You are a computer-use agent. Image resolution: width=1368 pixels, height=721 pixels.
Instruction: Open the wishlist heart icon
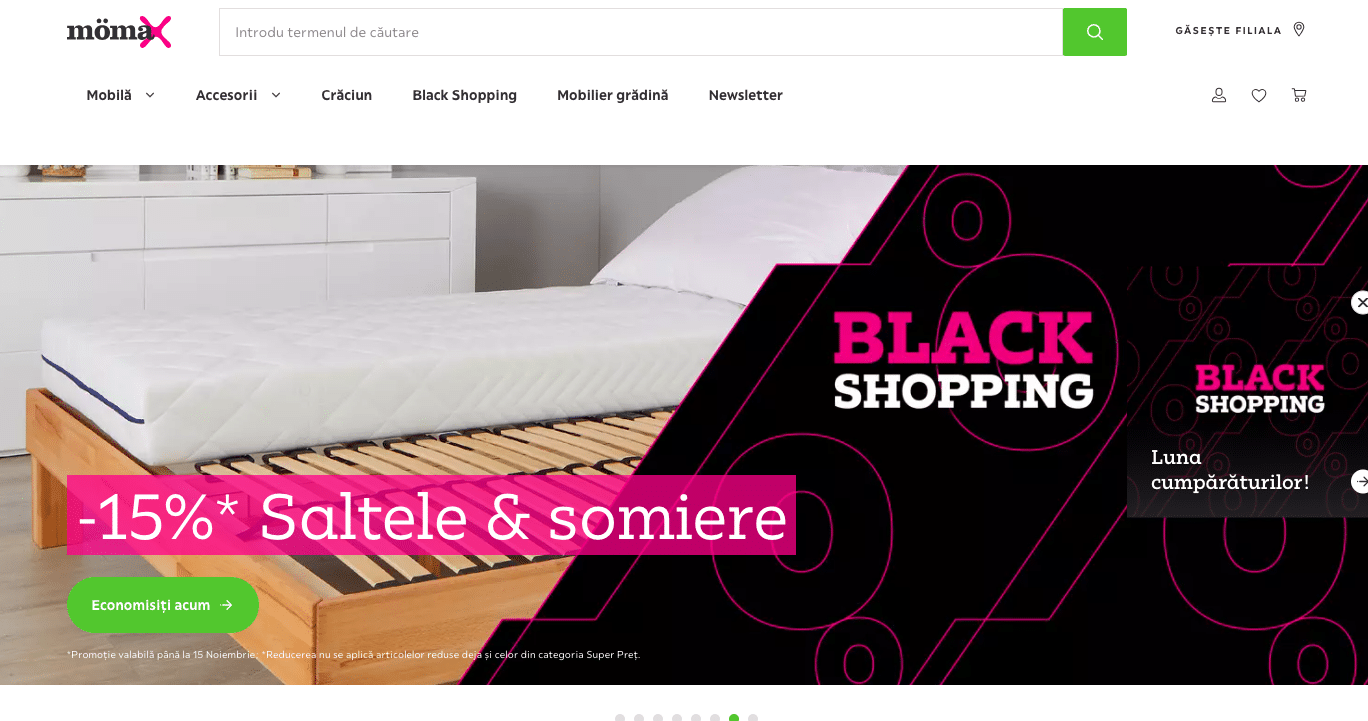point(1259,95)
